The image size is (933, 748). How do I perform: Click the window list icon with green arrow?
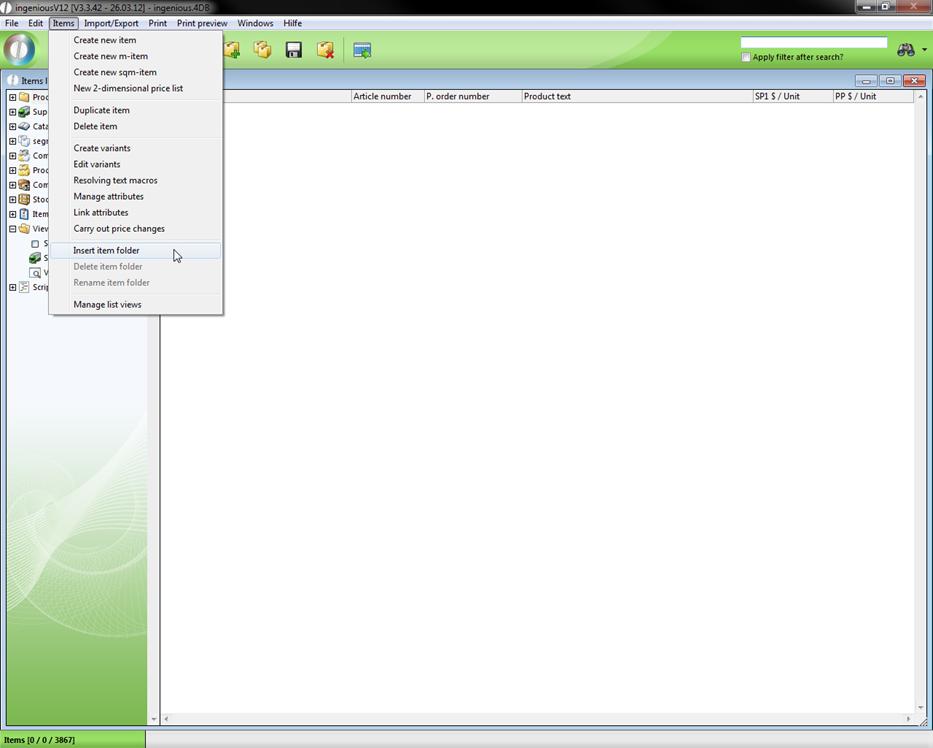click(x=362, y=50)
